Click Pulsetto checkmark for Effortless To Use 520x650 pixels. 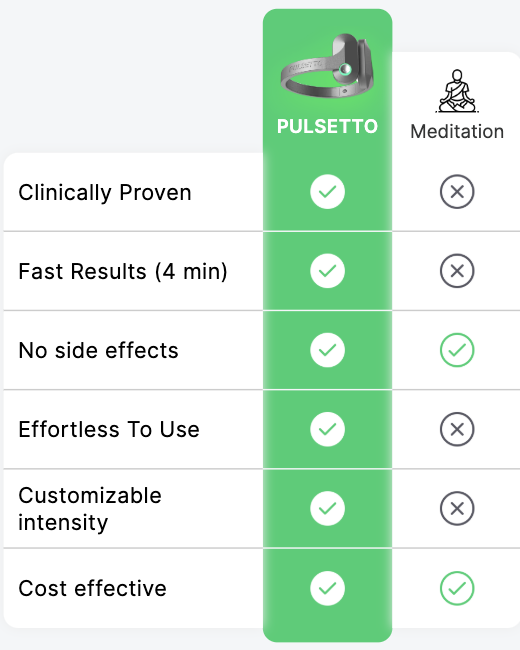click(x=327, y=429)
